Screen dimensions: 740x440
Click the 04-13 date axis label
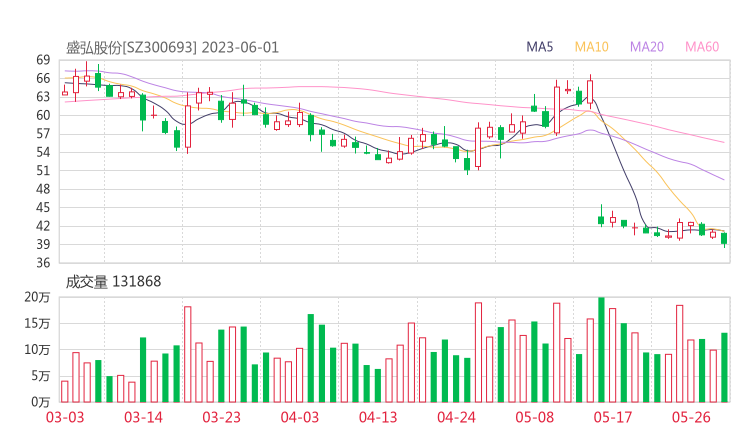(378, 417)
